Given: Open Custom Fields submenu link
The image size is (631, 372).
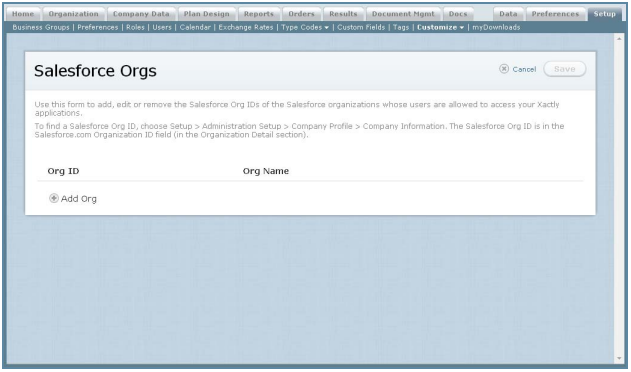Looking at the screenshot, I should point(361,27).
